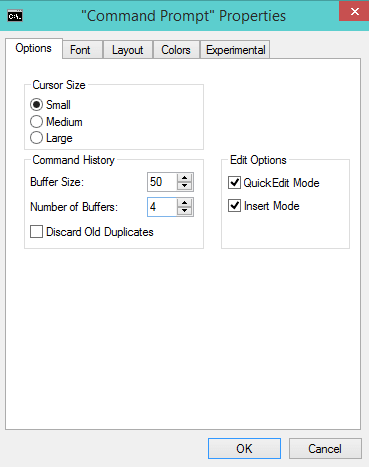Go to the Colors tab
The height and width of the screenshot is (467, 369).
tap(176, 50)
